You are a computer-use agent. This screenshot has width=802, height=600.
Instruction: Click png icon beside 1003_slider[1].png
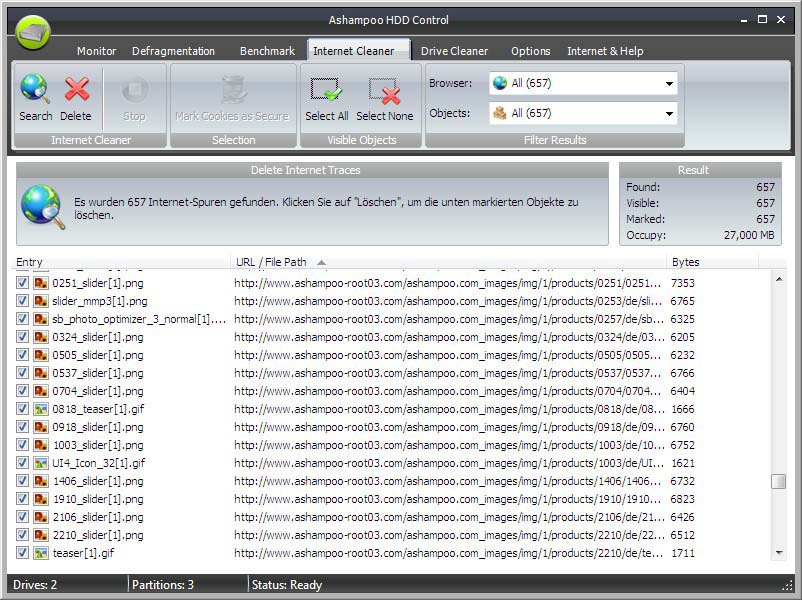41,445
